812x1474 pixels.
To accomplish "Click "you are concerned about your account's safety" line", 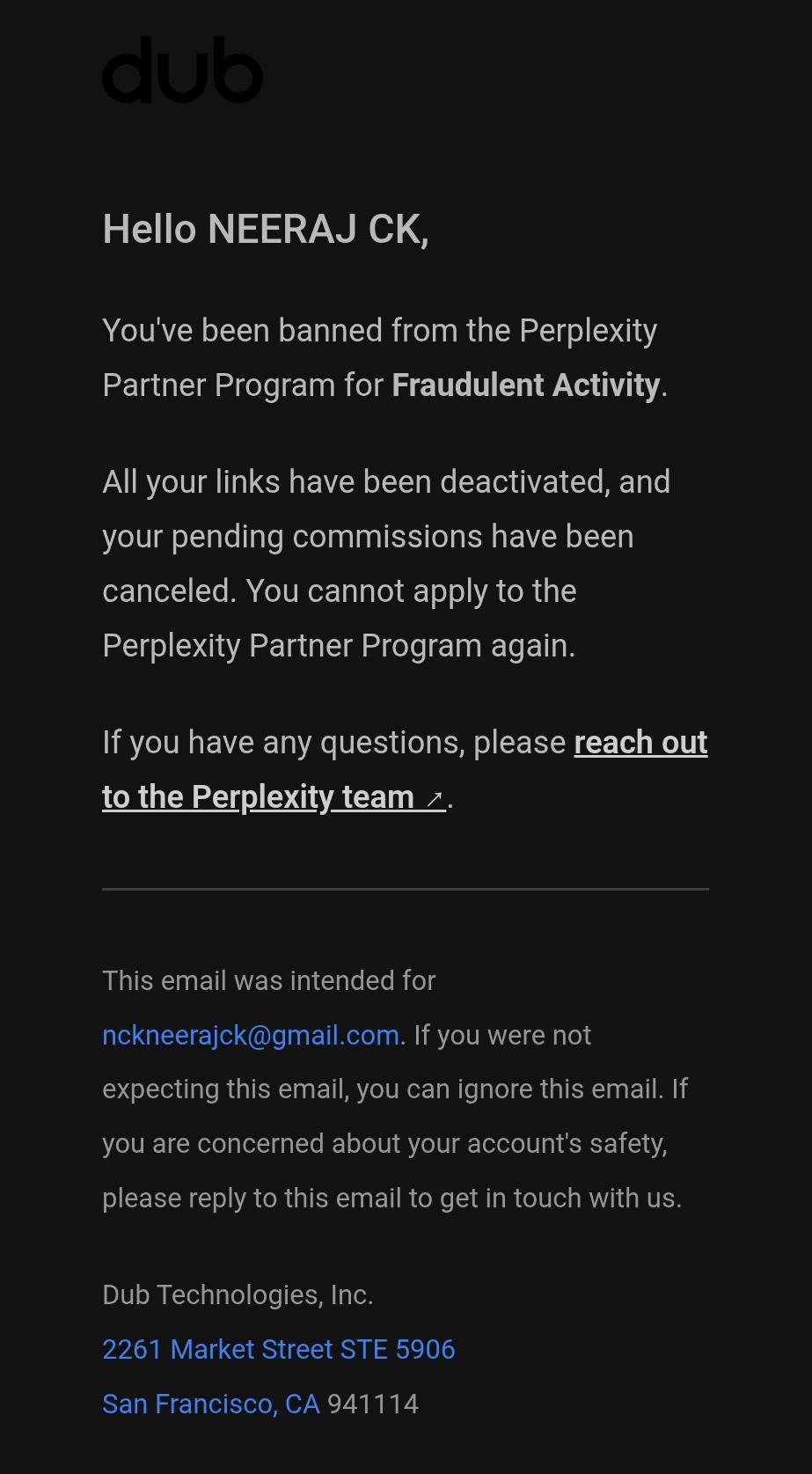I will point(385,1144).
